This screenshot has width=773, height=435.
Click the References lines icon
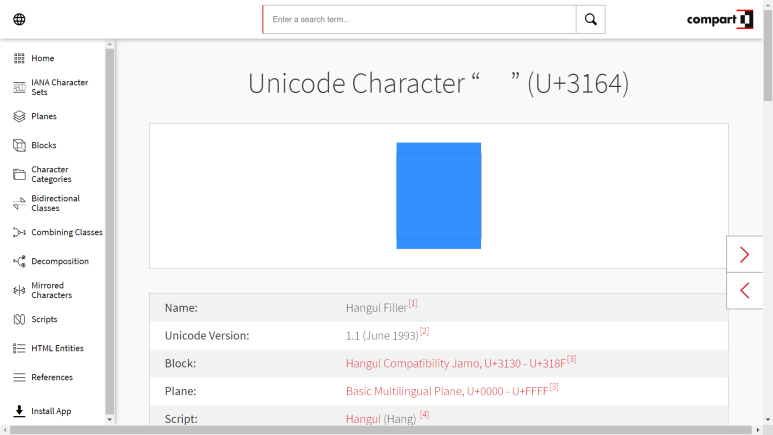[x=19, y=377]
